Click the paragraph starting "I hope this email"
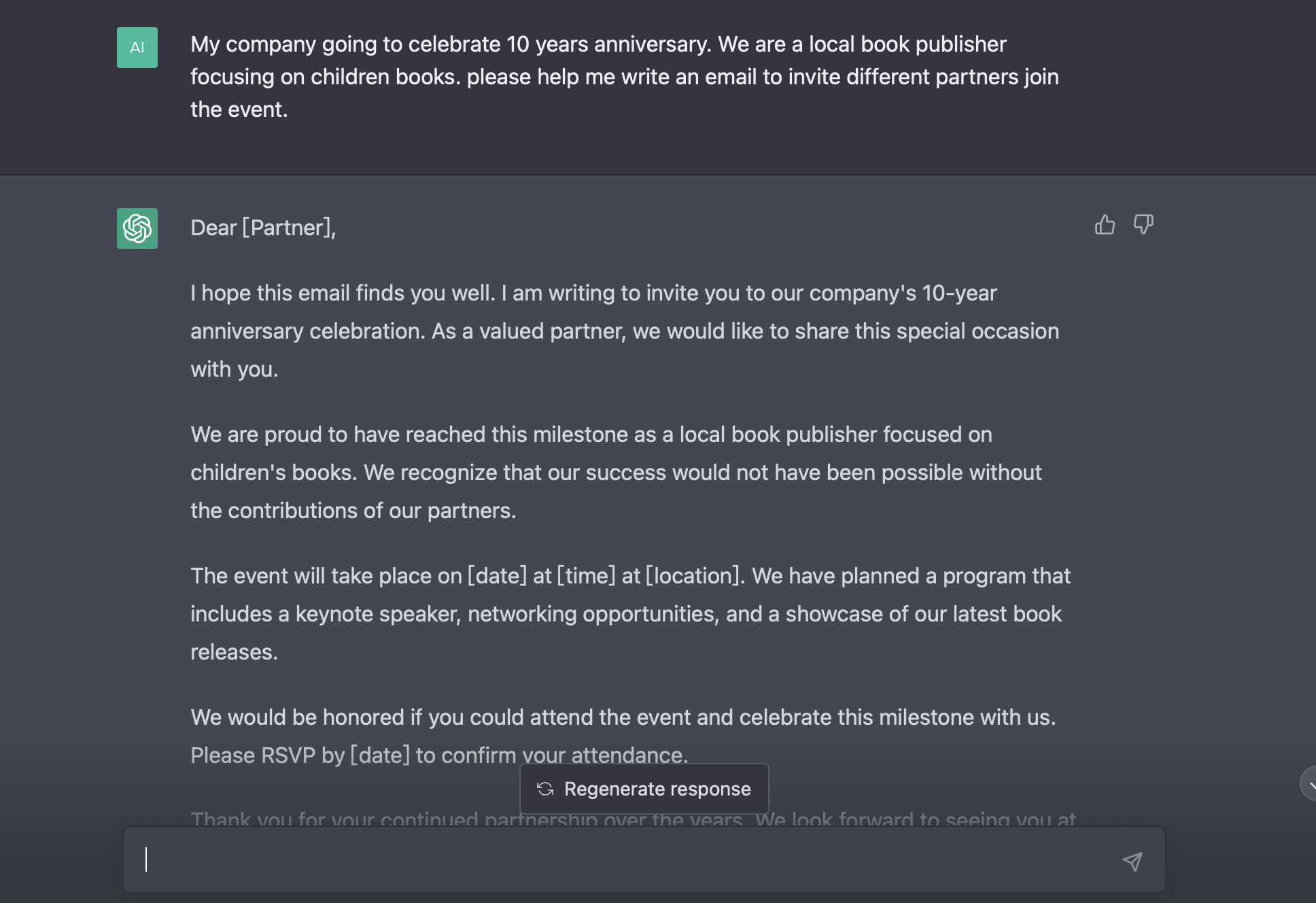 point(625,331)
